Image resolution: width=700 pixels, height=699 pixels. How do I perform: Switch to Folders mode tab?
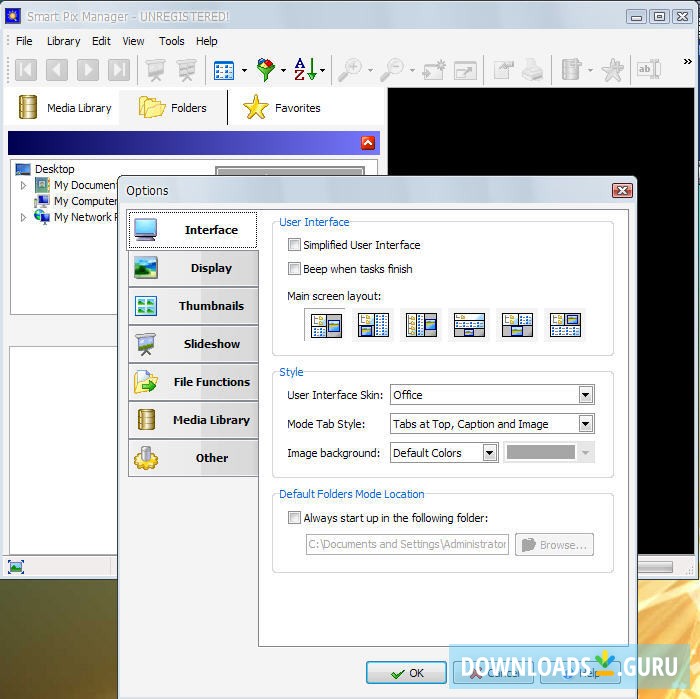pos(172,108)
